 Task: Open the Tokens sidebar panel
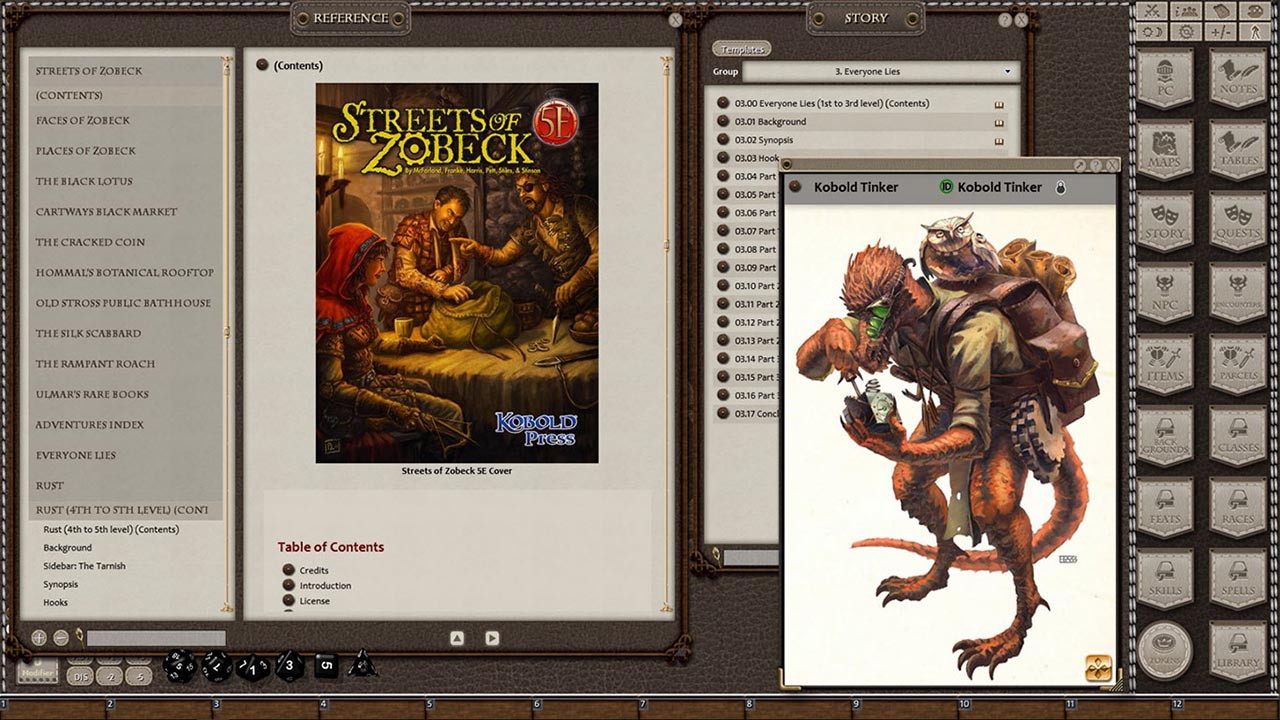[1163, 650]
